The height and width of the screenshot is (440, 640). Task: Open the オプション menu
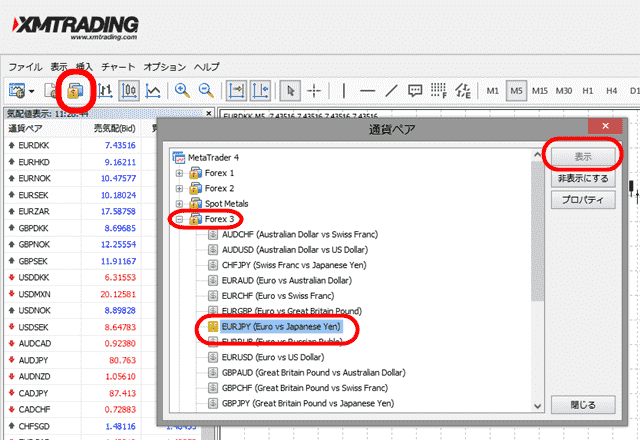click(x=164, y=67)
